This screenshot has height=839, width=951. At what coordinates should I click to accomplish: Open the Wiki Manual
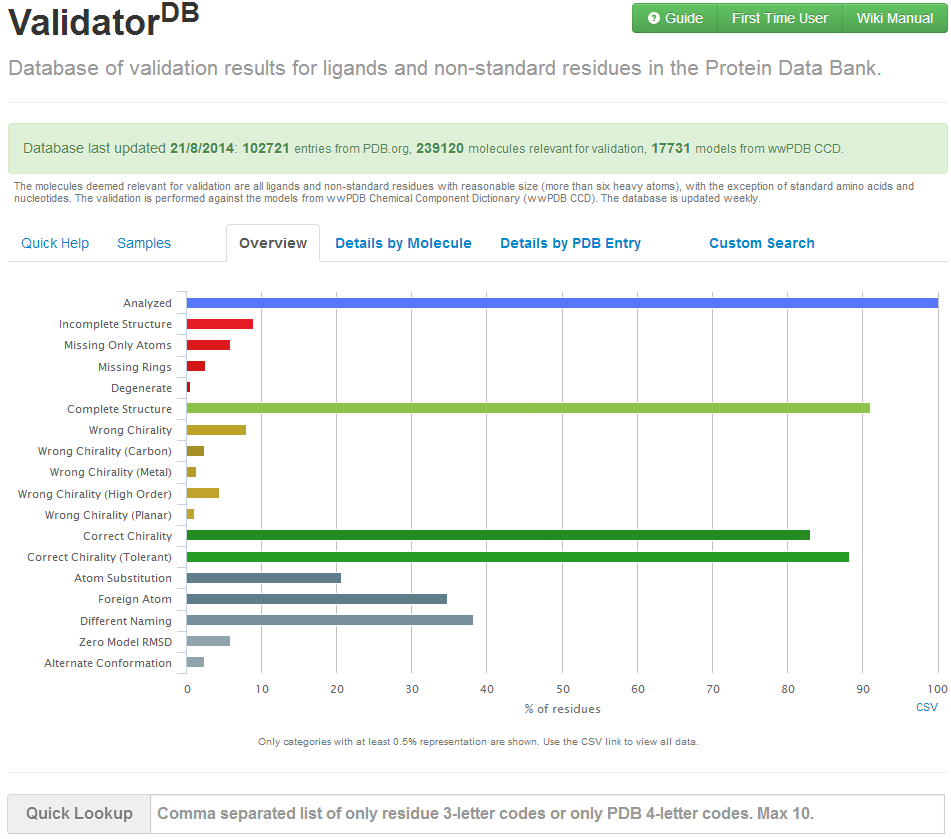tap(895, 18)
